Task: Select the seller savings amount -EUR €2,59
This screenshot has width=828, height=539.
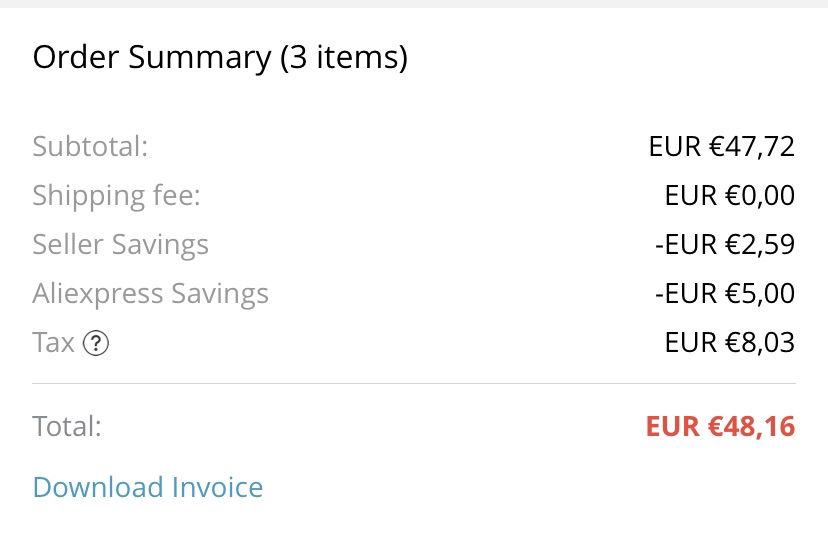Action: click(724, 245)
